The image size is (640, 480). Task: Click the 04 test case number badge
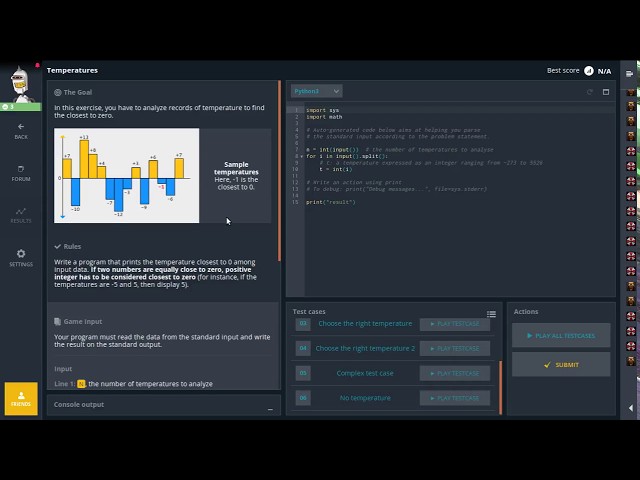pyautogui.click(x=303, y=349)
